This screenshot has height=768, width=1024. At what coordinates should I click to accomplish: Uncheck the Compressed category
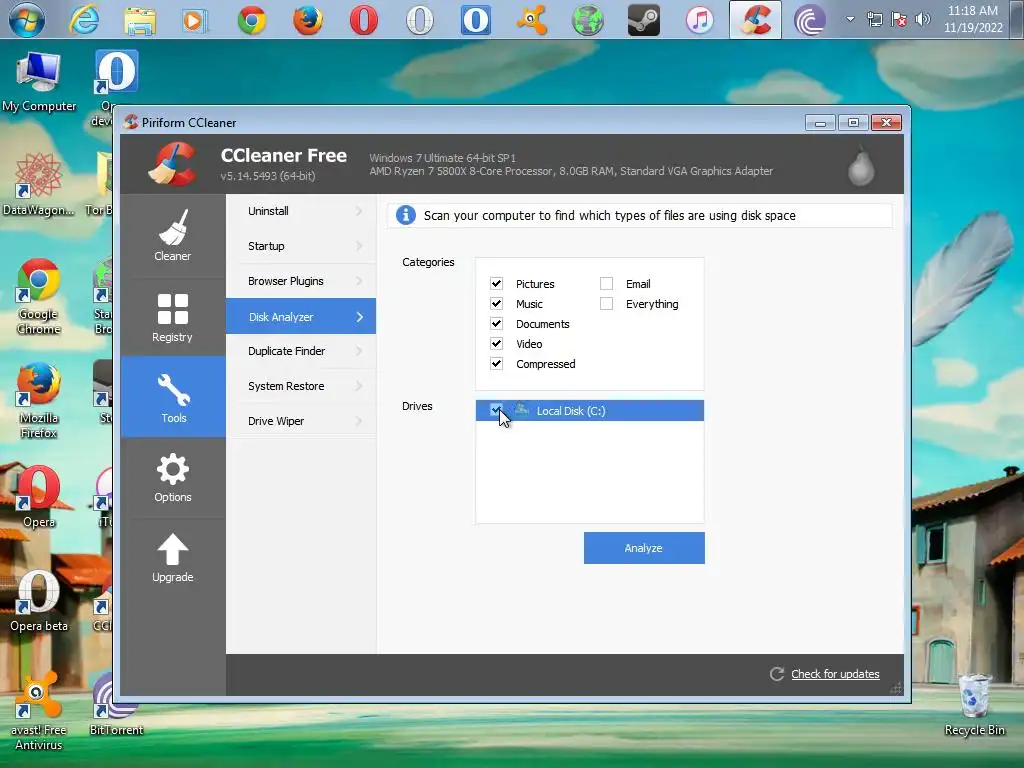[x=496, y=364]
